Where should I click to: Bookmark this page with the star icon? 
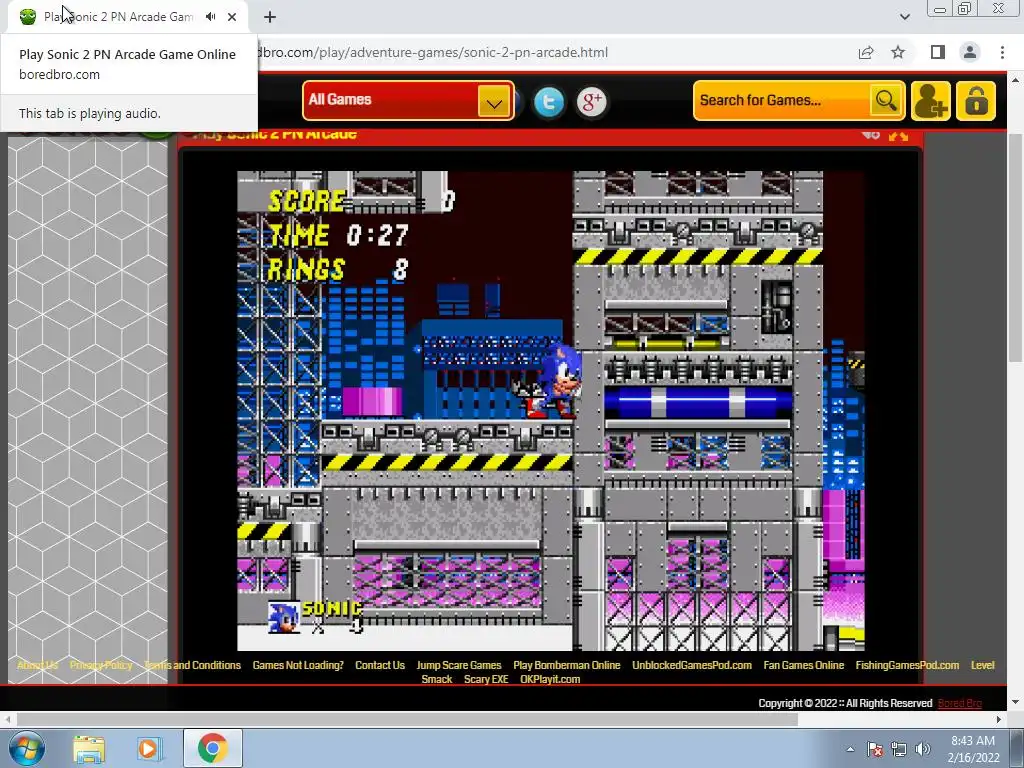[x=899, y=52]
